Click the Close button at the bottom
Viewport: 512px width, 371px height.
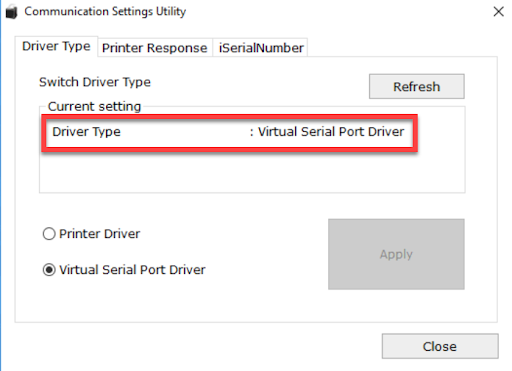[x=440, y=346]
